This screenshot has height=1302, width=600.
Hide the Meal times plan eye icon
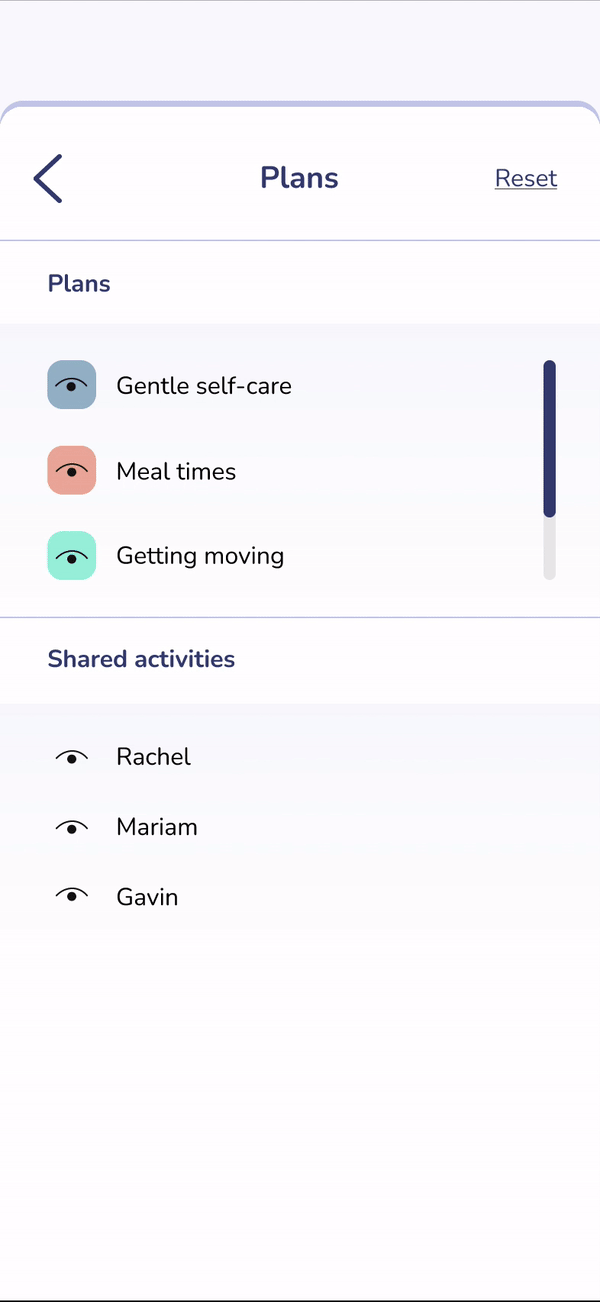(x=72, y=470)
